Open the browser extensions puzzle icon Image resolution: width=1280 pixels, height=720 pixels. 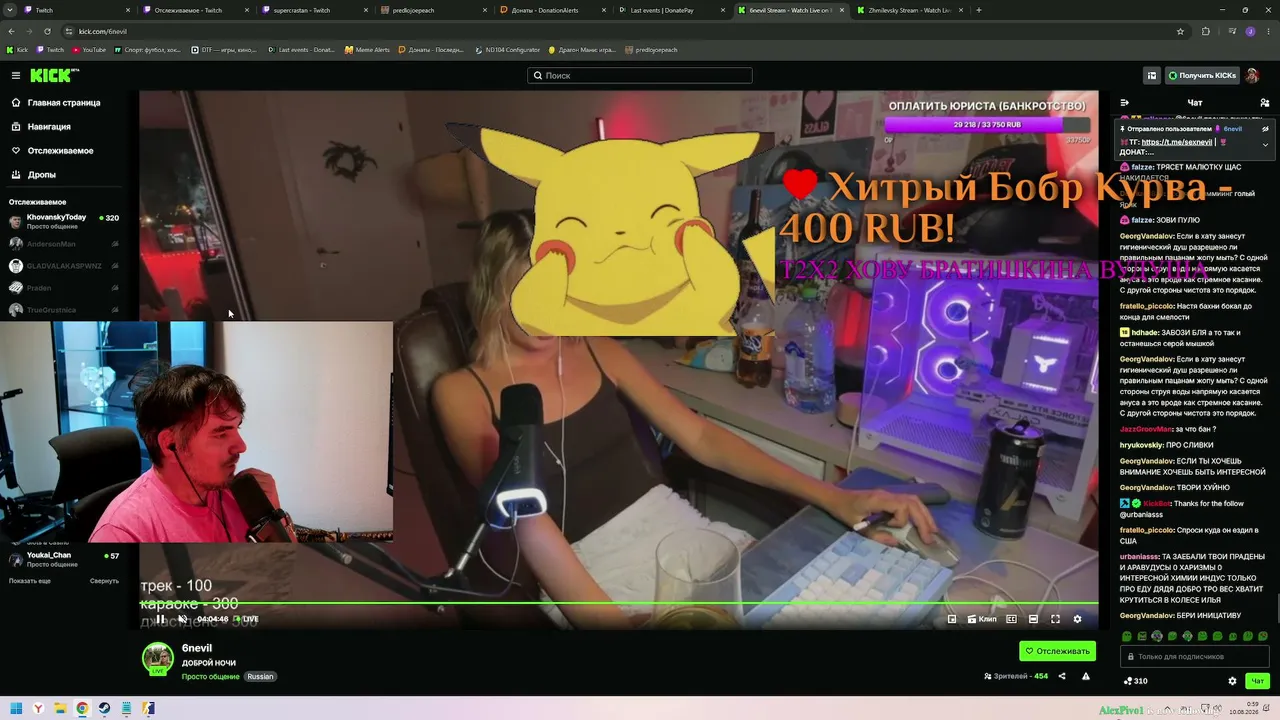(1205, 31)
